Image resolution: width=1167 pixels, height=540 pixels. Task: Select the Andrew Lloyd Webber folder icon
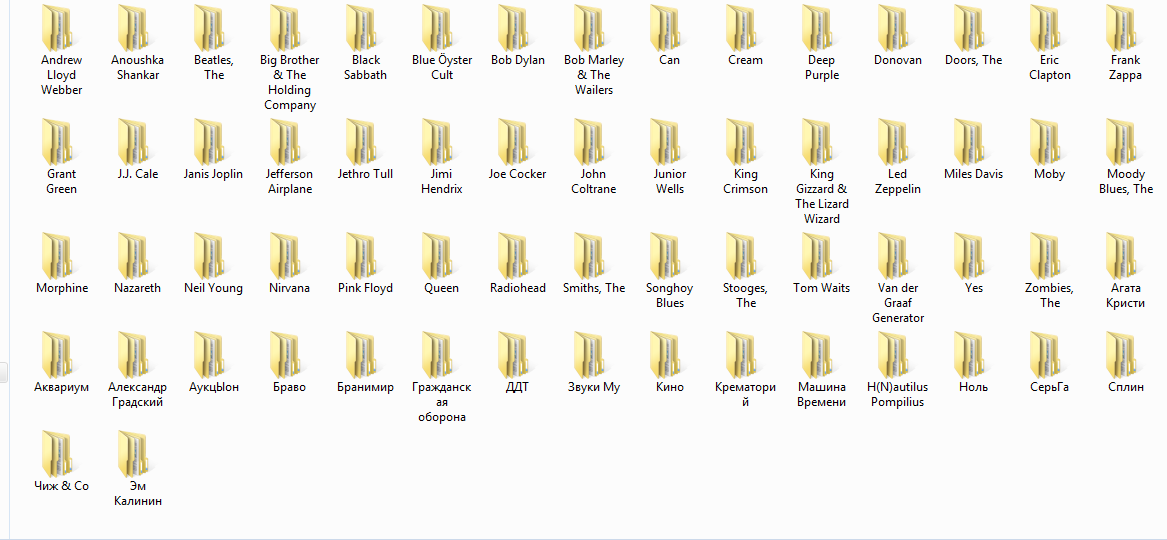click(x=57, y=28)
